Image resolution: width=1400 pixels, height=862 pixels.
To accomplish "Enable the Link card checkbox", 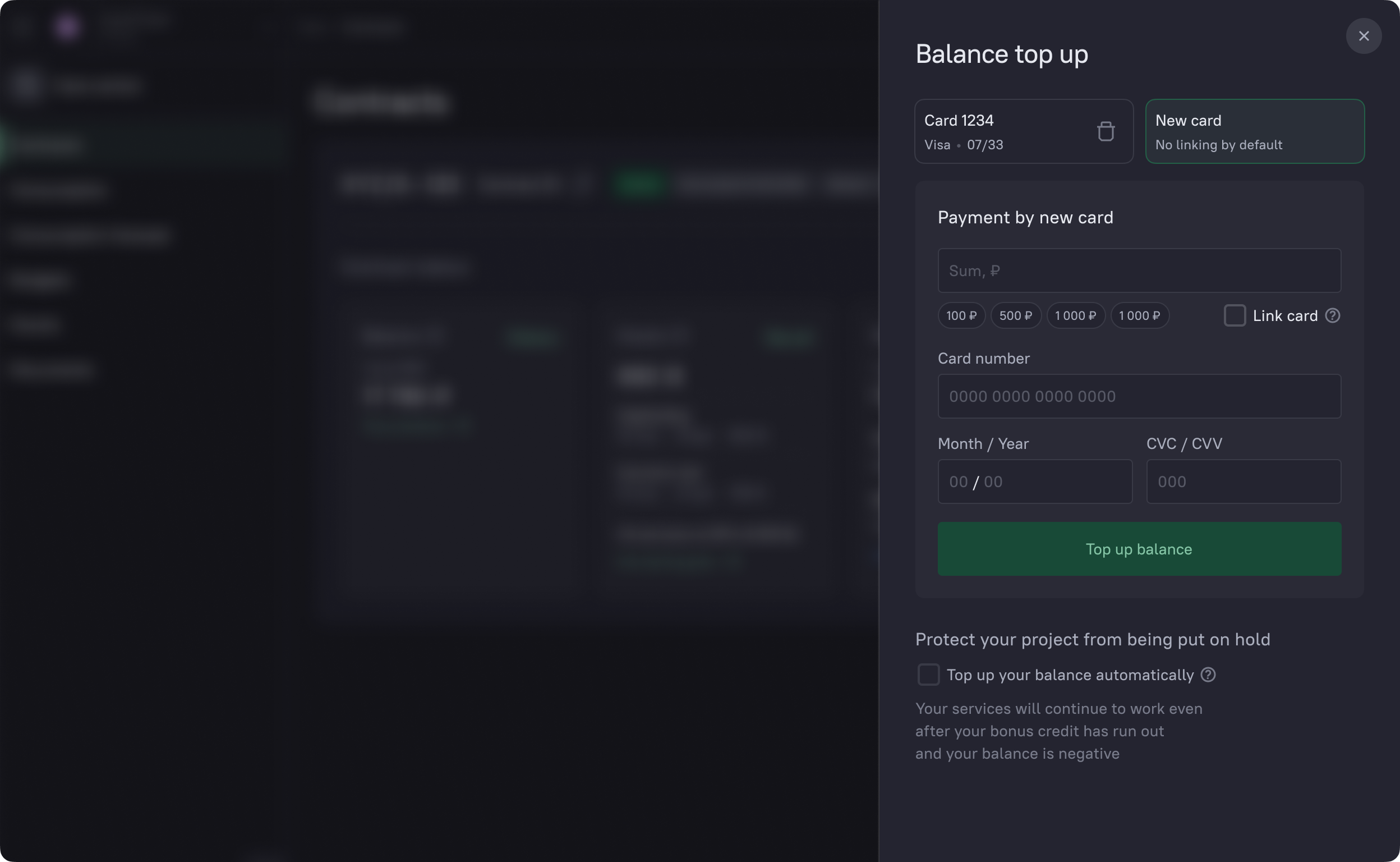I will [1234, 315].
